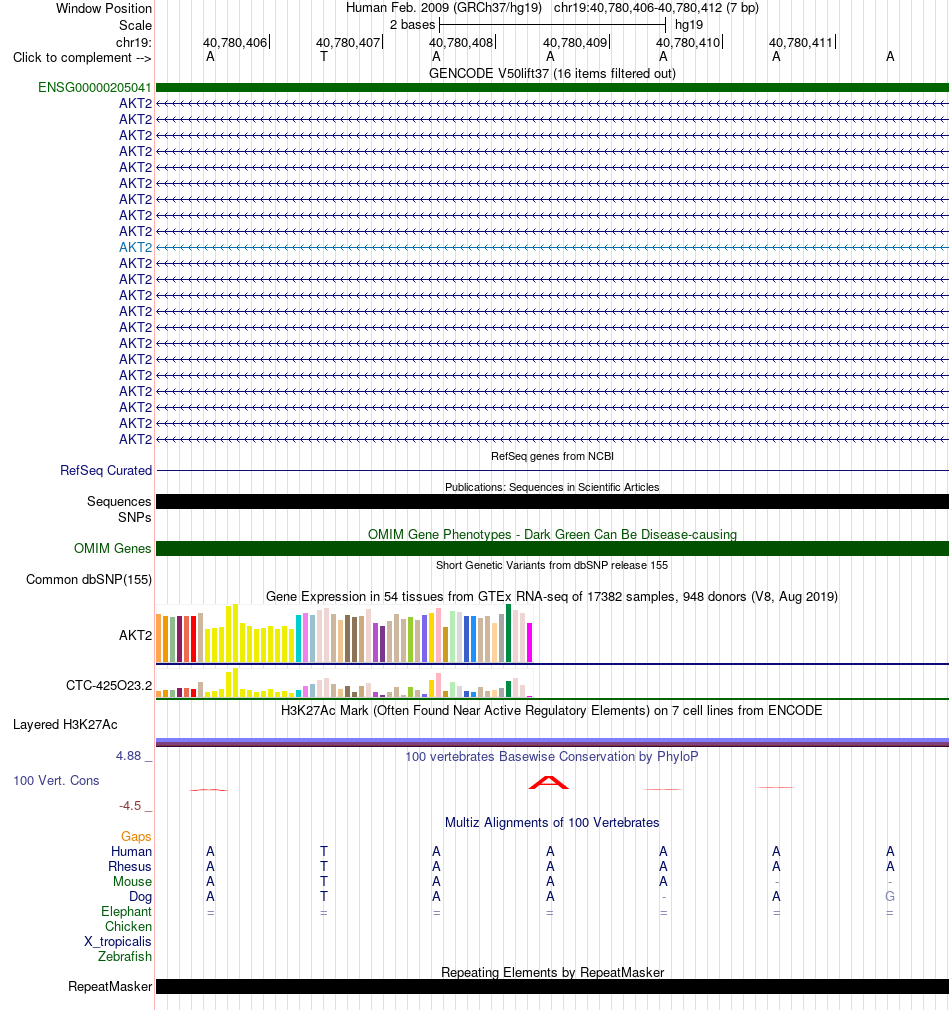Click the dark green OMIM Genes bar
950x1010 pixels.
pyautogui.click(x=552, y=548)
